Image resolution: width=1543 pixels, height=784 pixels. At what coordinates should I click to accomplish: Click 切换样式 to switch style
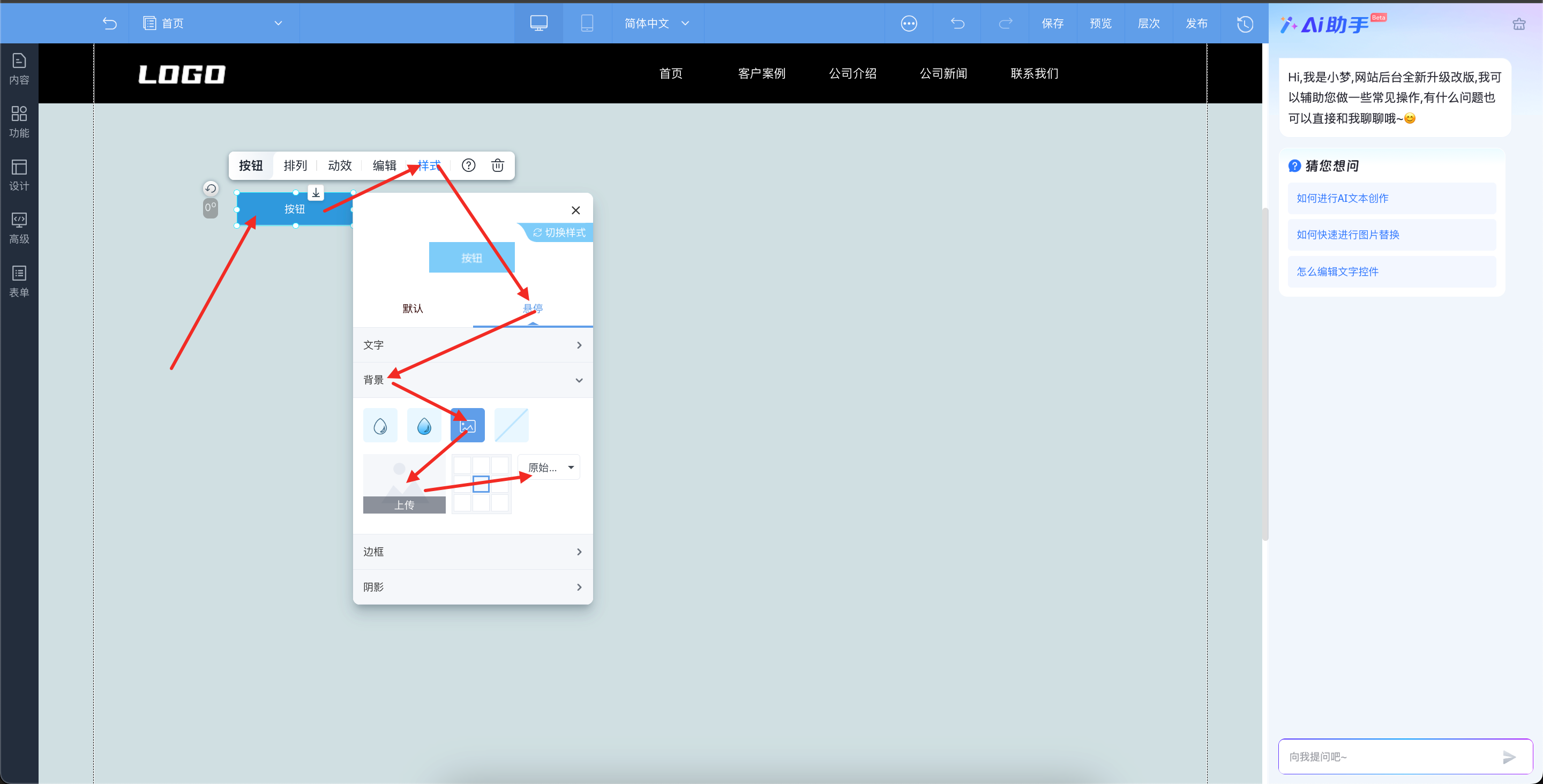[559, 232]
